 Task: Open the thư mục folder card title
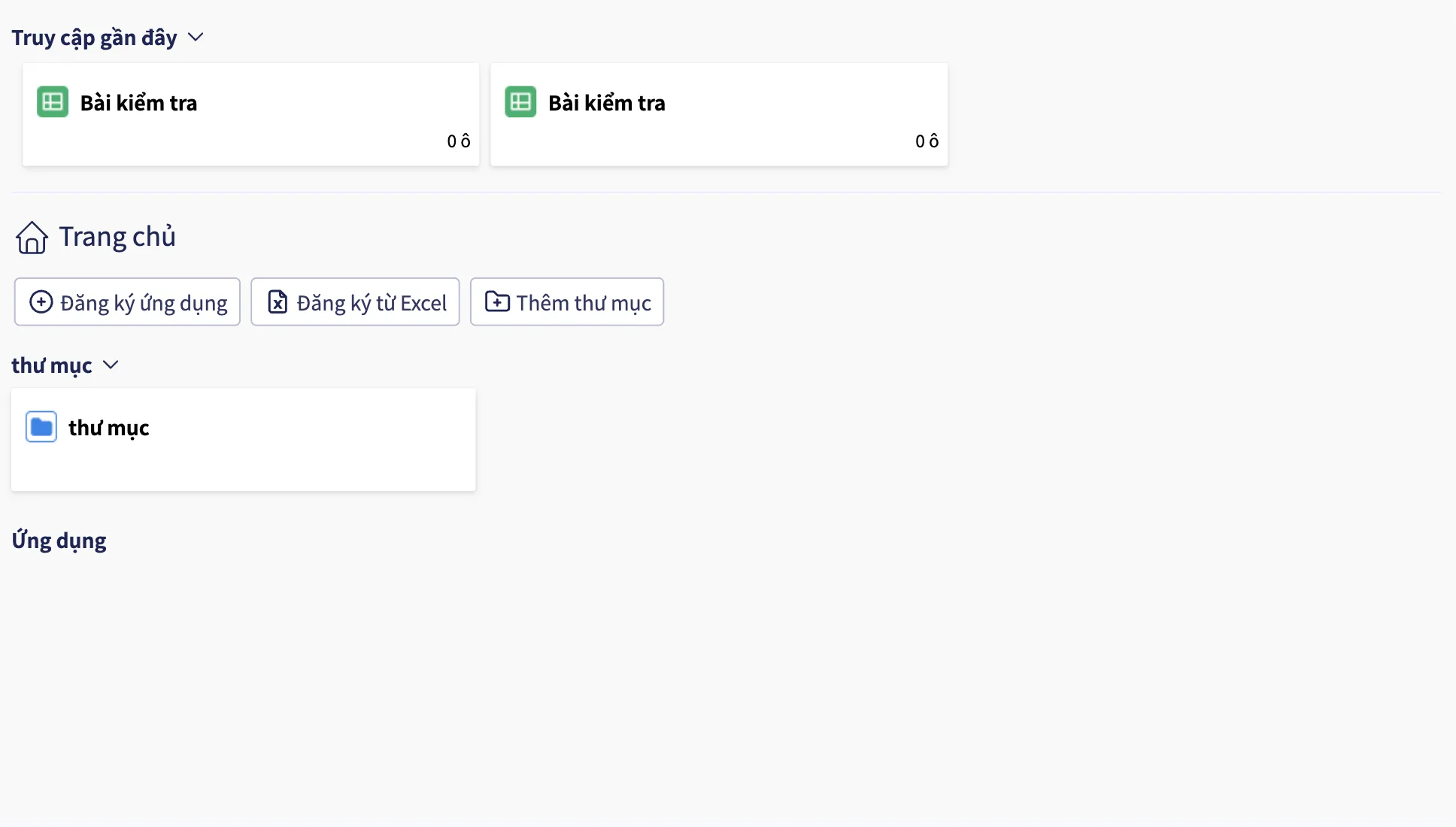tap(109, 428)
